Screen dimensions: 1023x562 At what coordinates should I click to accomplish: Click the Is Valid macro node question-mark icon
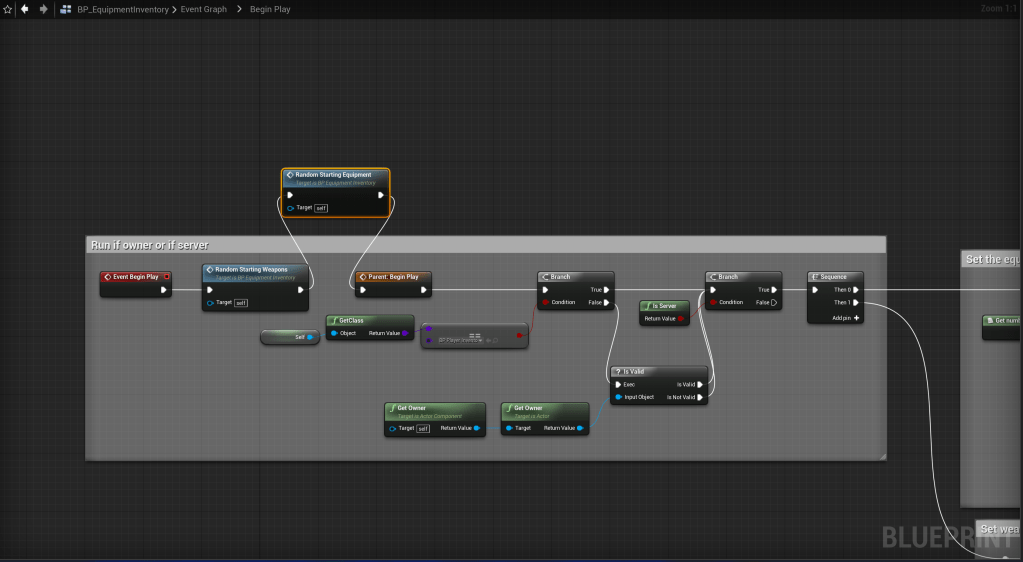pos(617,371)
